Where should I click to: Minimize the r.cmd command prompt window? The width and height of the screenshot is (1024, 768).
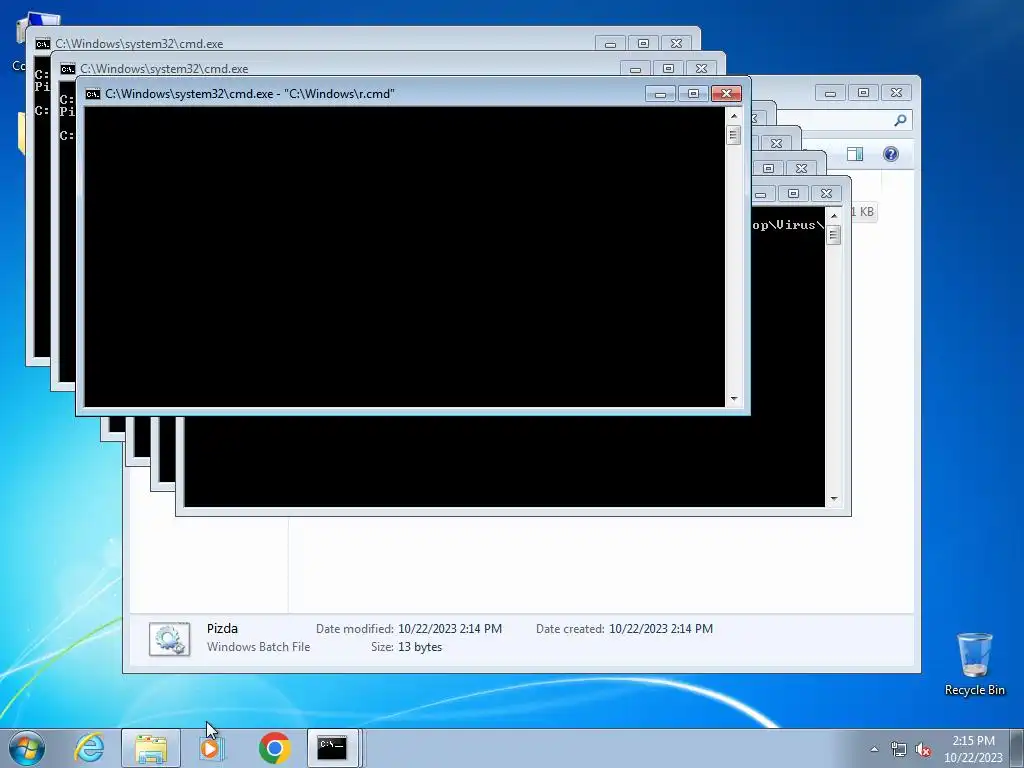tap(660, 94)
